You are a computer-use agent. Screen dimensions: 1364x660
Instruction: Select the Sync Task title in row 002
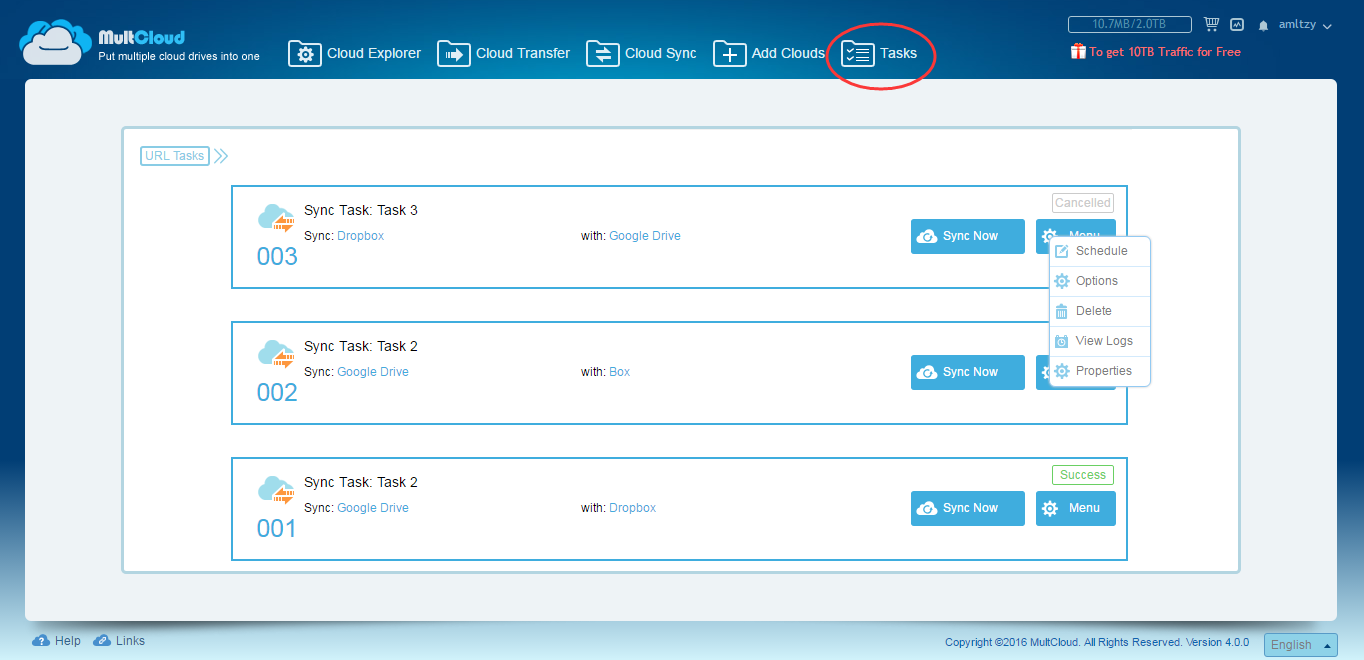coord(361,346)
